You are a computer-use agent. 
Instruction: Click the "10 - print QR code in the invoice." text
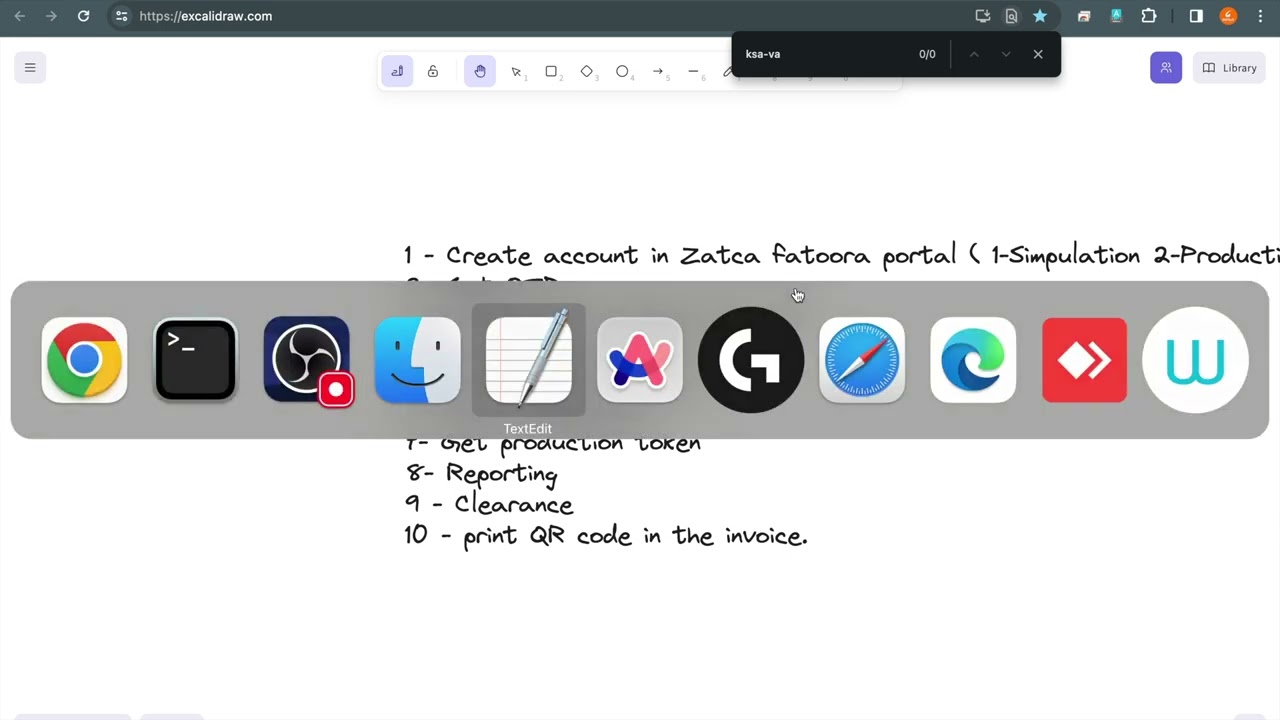tap(606, 536)
